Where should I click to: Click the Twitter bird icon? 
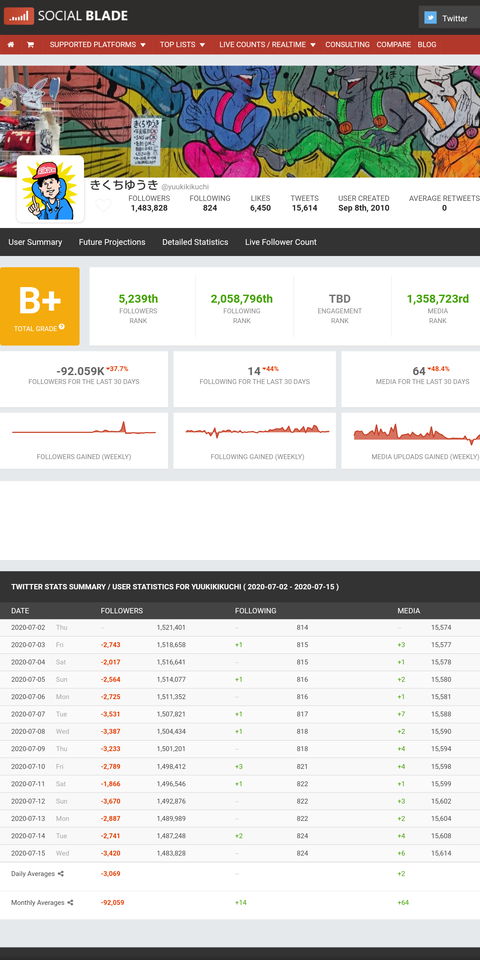[x=430, y=18]
